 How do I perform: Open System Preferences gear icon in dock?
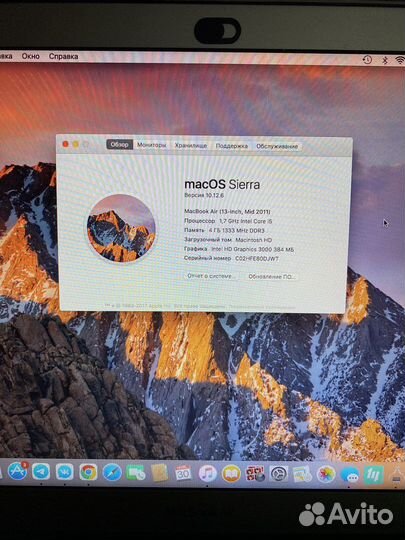(x=278, y=474)
